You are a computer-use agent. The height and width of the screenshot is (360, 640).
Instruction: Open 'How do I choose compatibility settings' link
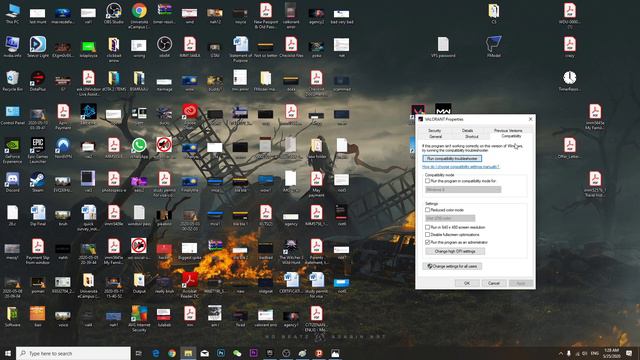coord(460,167)
